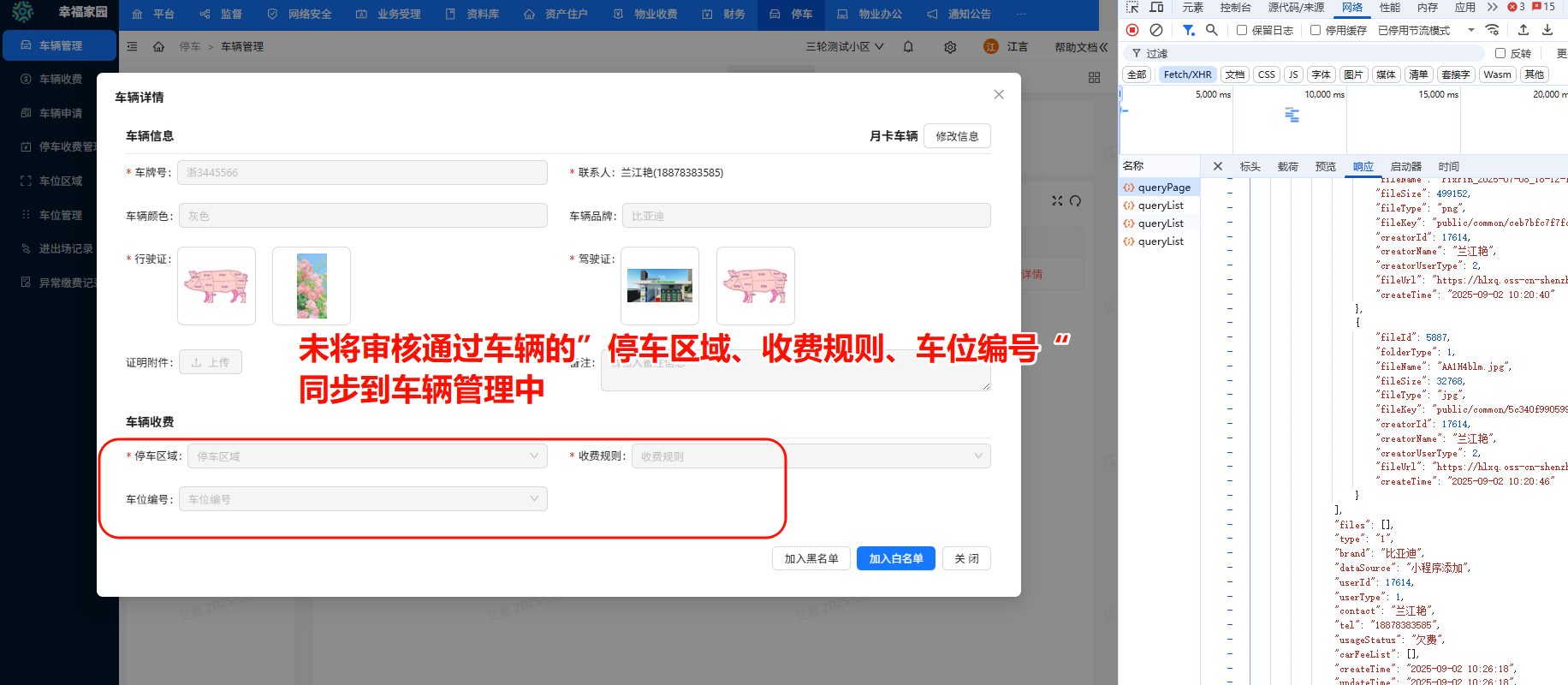The image size is (1568, 685).
Task: Click the import HAR upload icon
Action: pos(1523,30)
